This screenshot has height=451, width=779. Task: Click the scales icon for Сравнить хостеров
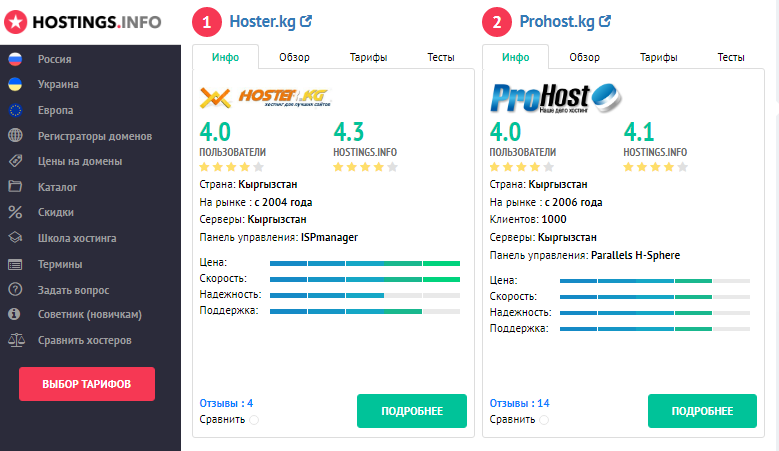click(x=16, y=340)
